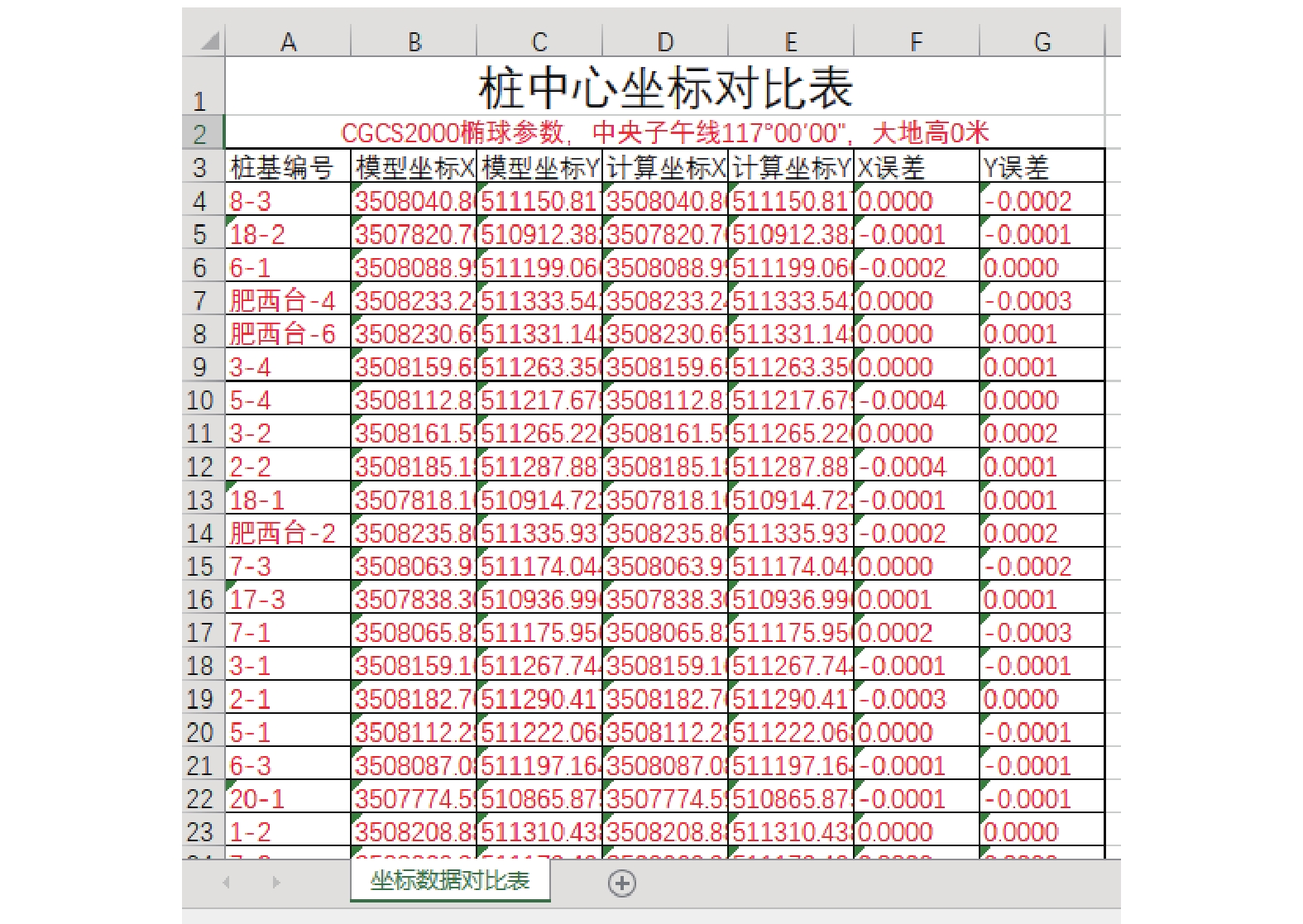Screen dimensions: 1303x924
Task: Add a new sheet with plus icon
Action: point(622,883)
